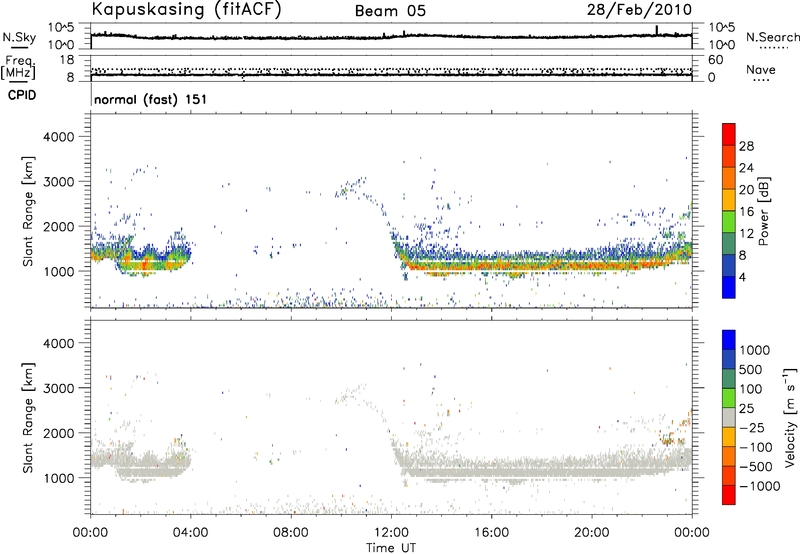Click the 'CPID' label

pos(22,95)
